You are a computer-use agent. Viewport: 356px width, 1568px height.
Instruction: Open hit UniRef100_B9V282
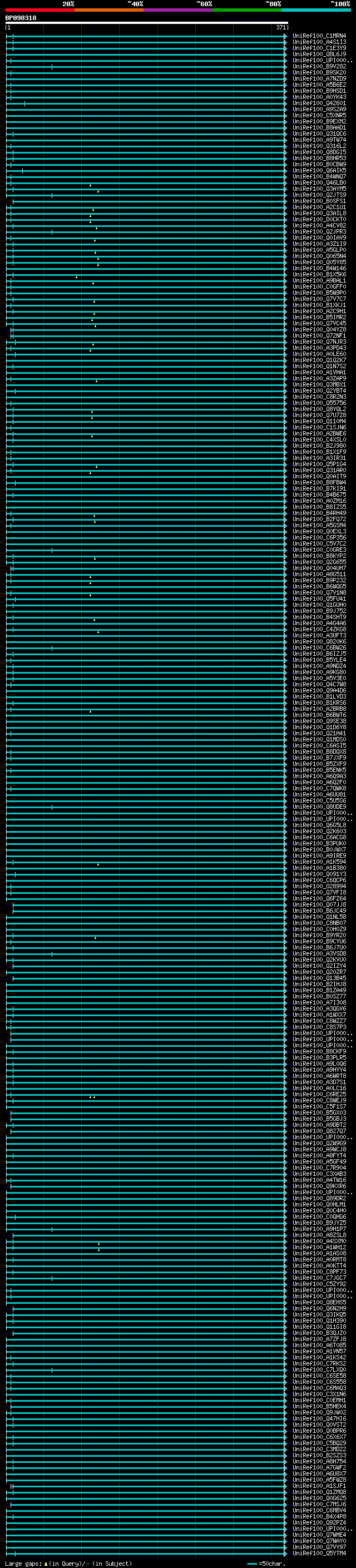[x=319, y=66]
